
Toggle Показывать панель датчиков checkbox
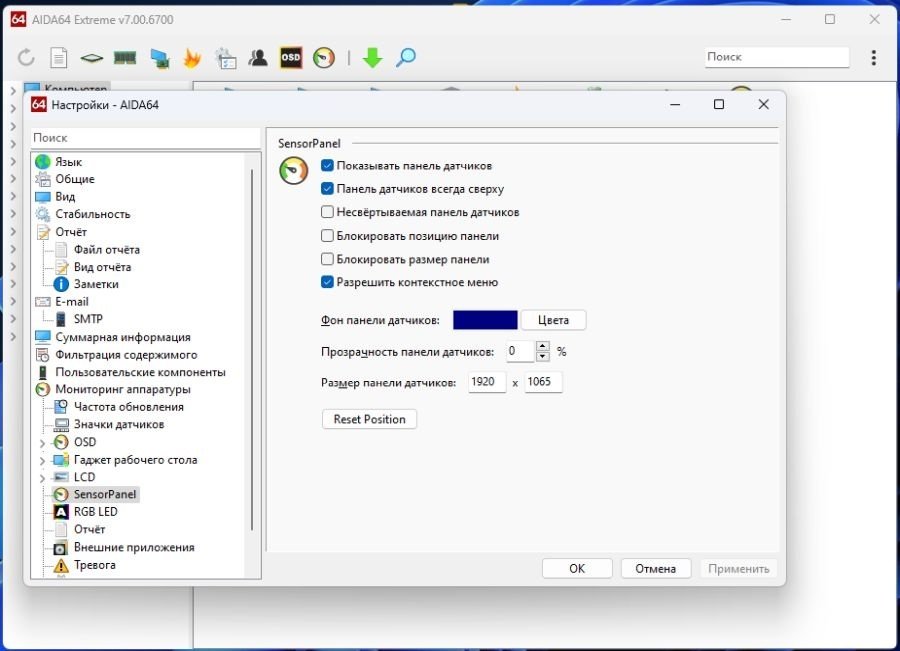pos(327,166)
